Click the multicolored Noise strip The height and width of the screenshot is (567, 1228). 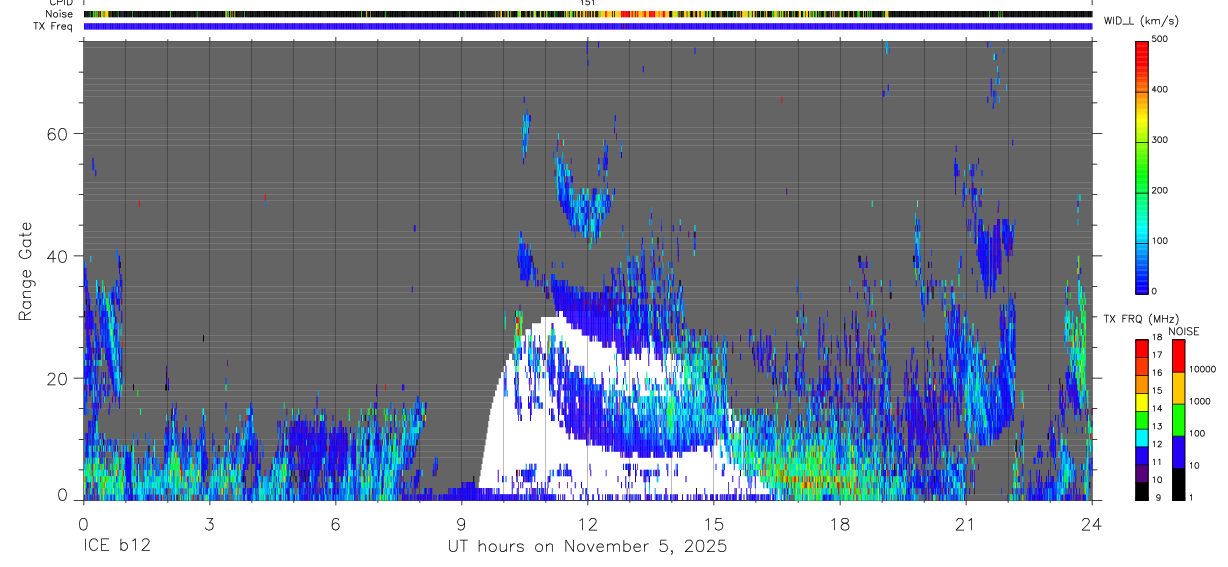point(587,14)
